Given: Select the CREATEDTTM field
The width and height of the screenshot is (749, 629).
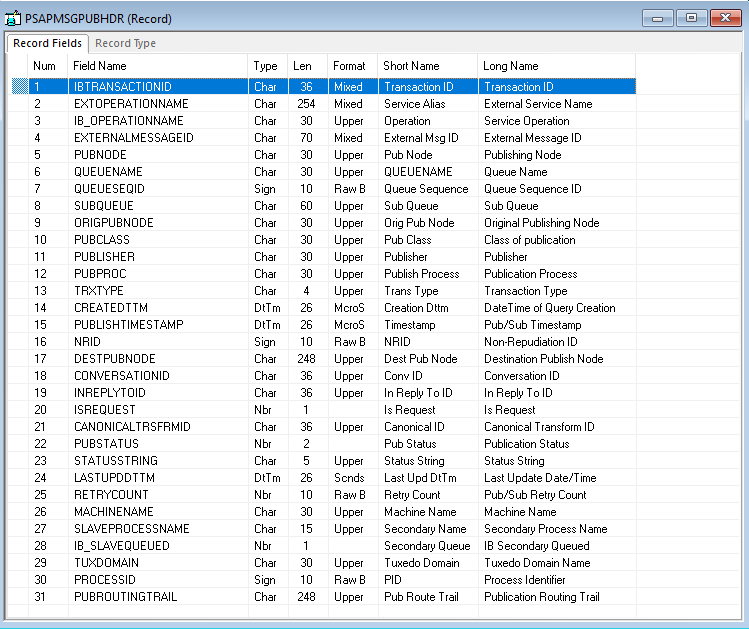Looking at the screenshot, I should [110, 308].
